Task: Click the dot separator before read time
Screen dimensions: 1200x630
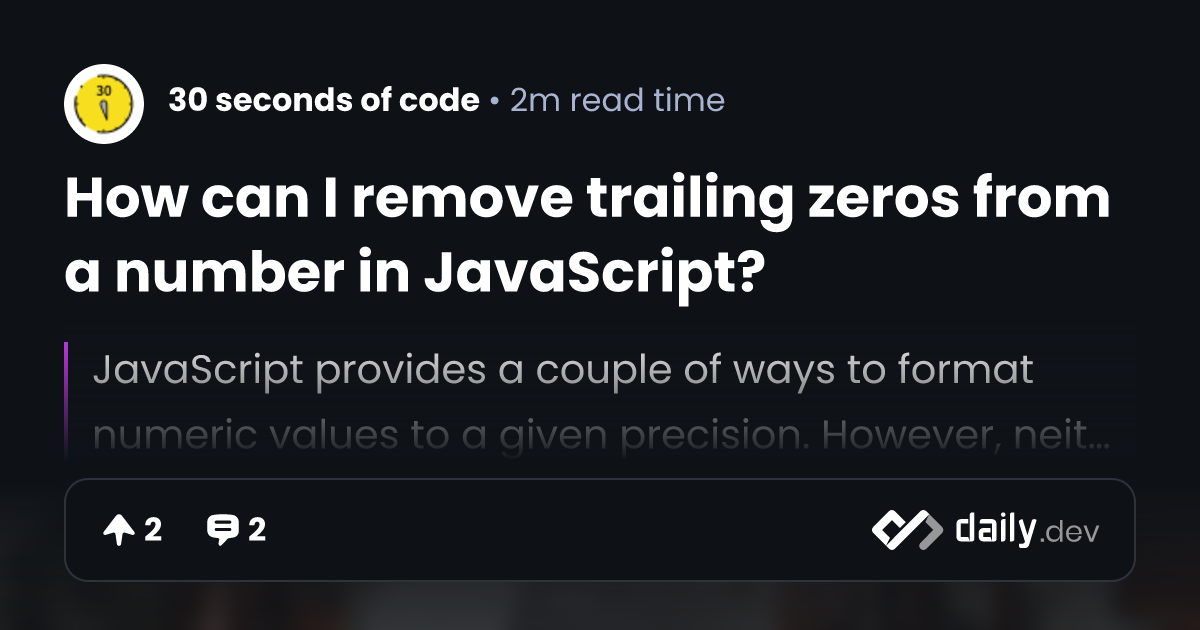Action: pos(495,101)
